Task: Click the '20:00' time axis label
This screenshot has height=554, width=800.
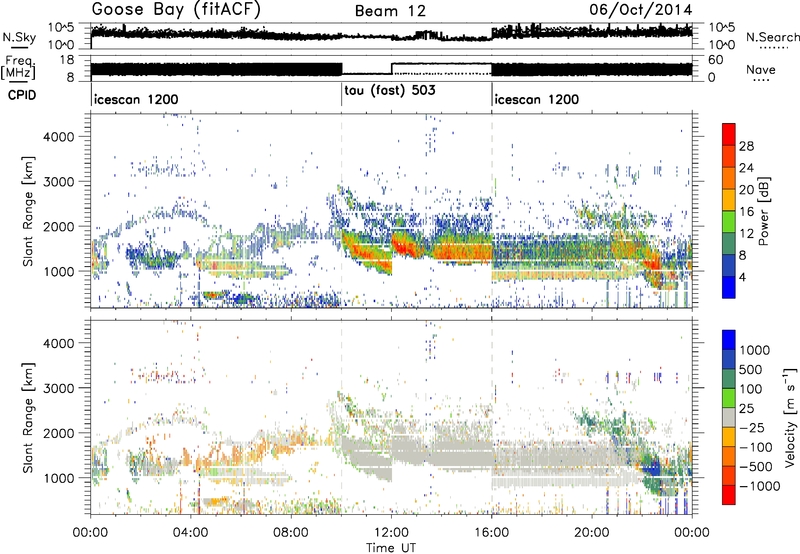Action: (592, 533)
